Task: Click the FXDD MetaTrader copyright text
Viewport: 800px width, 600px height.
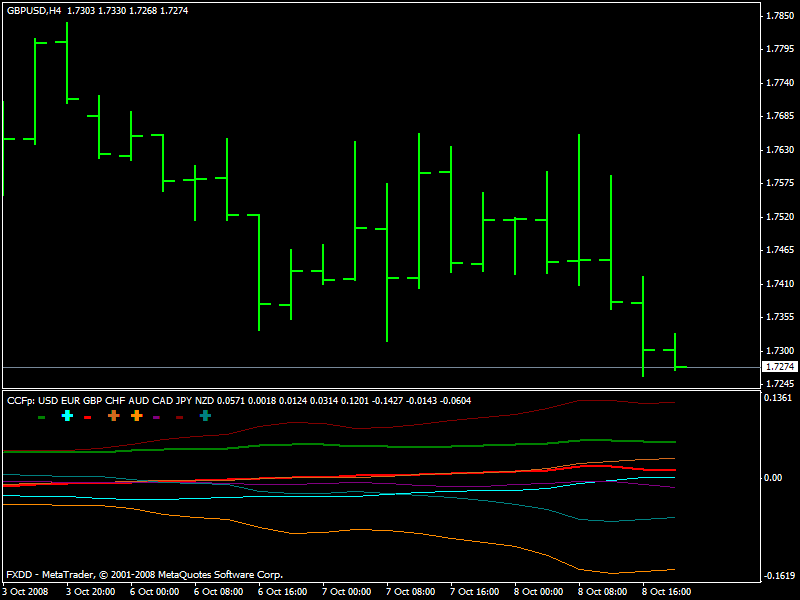Action: (x=145, y=575)
